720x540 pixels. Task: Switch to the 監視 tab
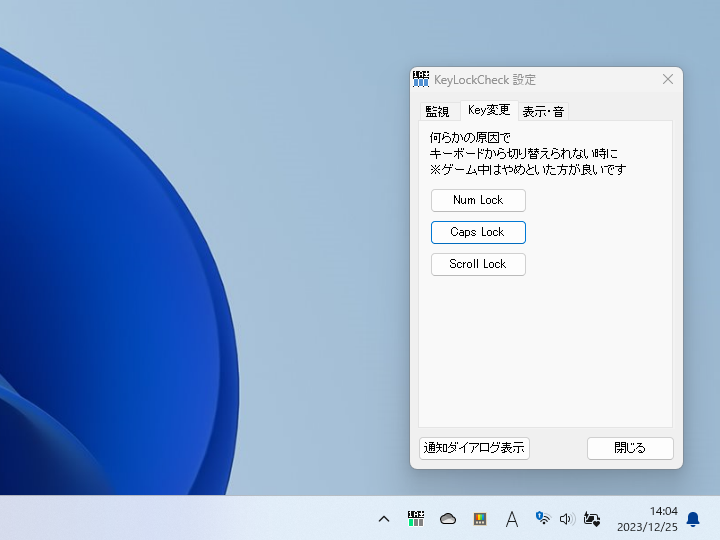[x=438, y=112]
